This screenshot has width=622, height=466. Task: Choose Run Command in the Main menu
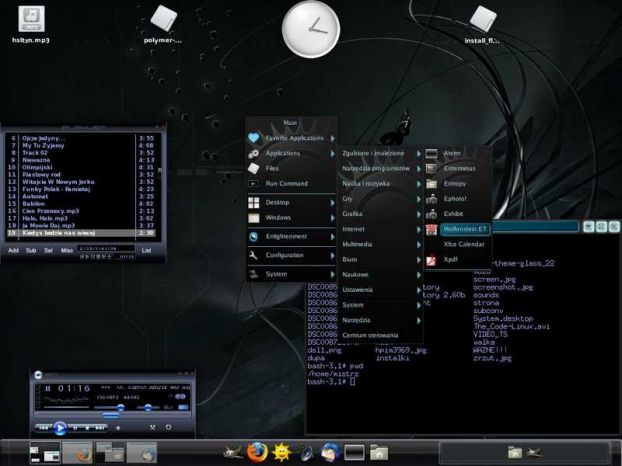point(292,184)
